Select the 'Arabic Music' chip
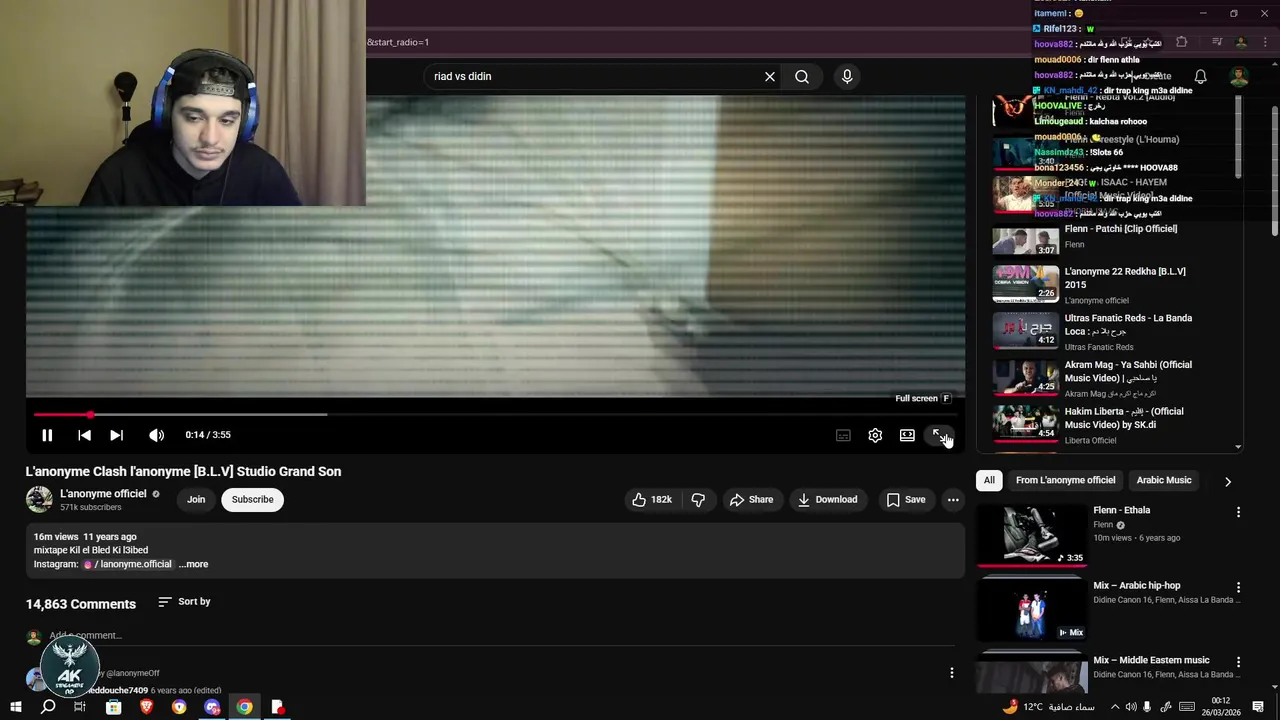The image size is (1280, 720). (x=1164, y=480)
